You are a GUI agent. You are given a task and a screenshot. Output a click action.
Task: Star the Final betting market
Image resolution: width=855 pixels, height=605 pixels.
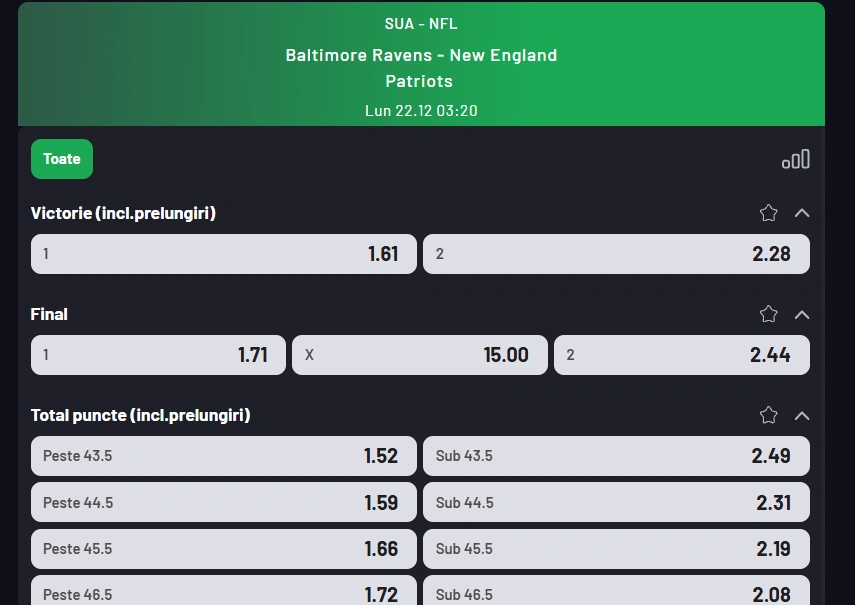[x=768, y=313]
